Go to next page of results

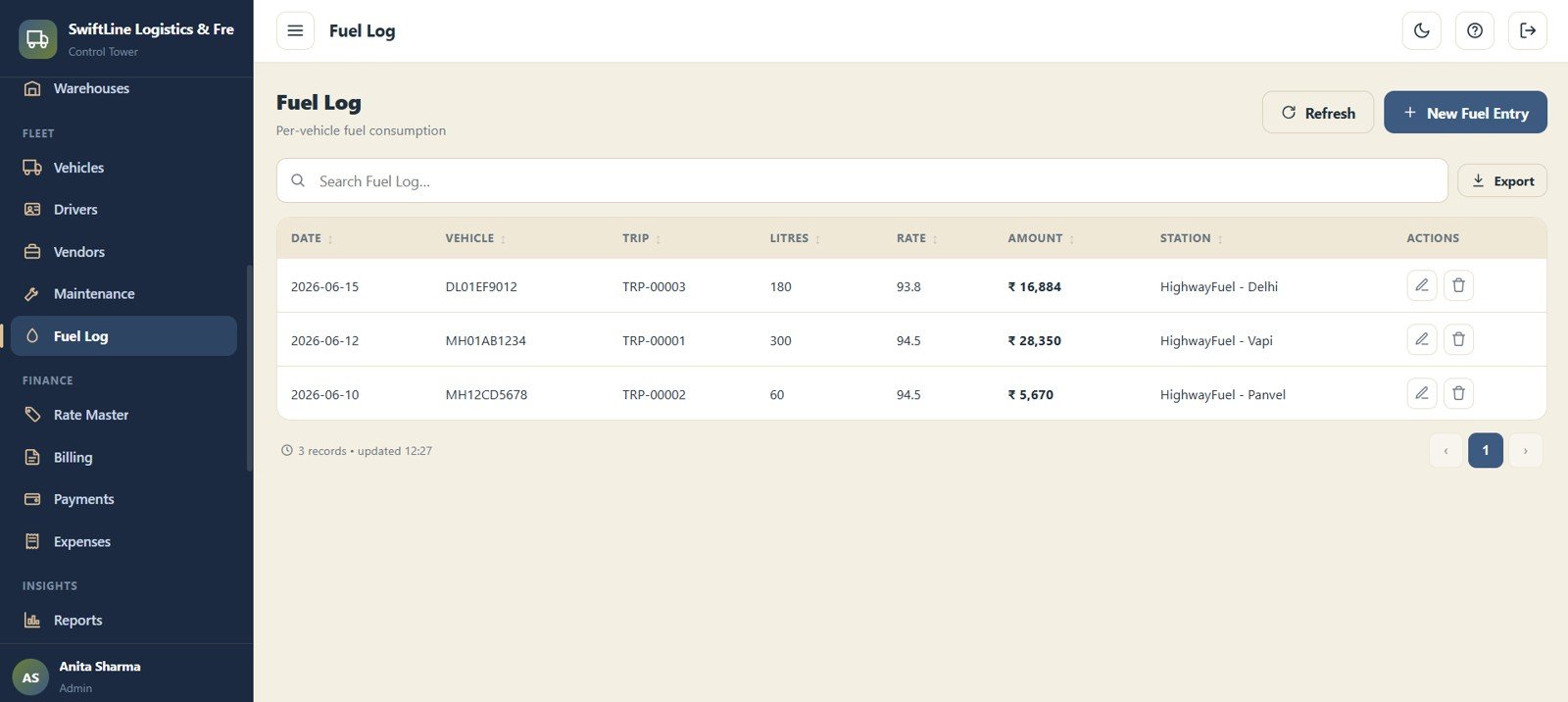point(1525,451)
